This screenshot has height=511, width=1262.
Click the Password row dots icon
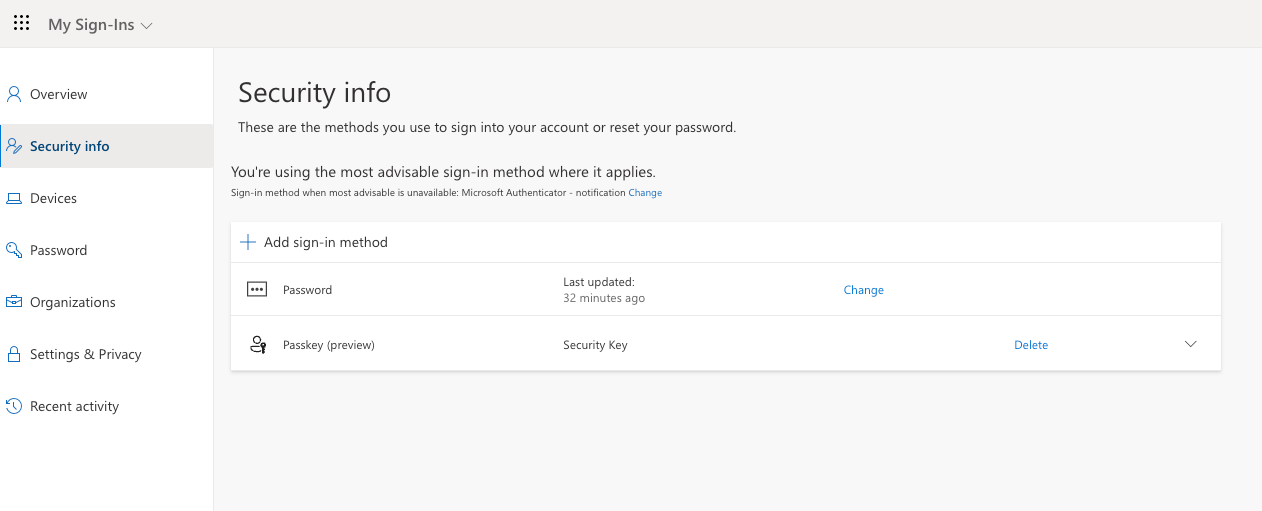point(257,290)
